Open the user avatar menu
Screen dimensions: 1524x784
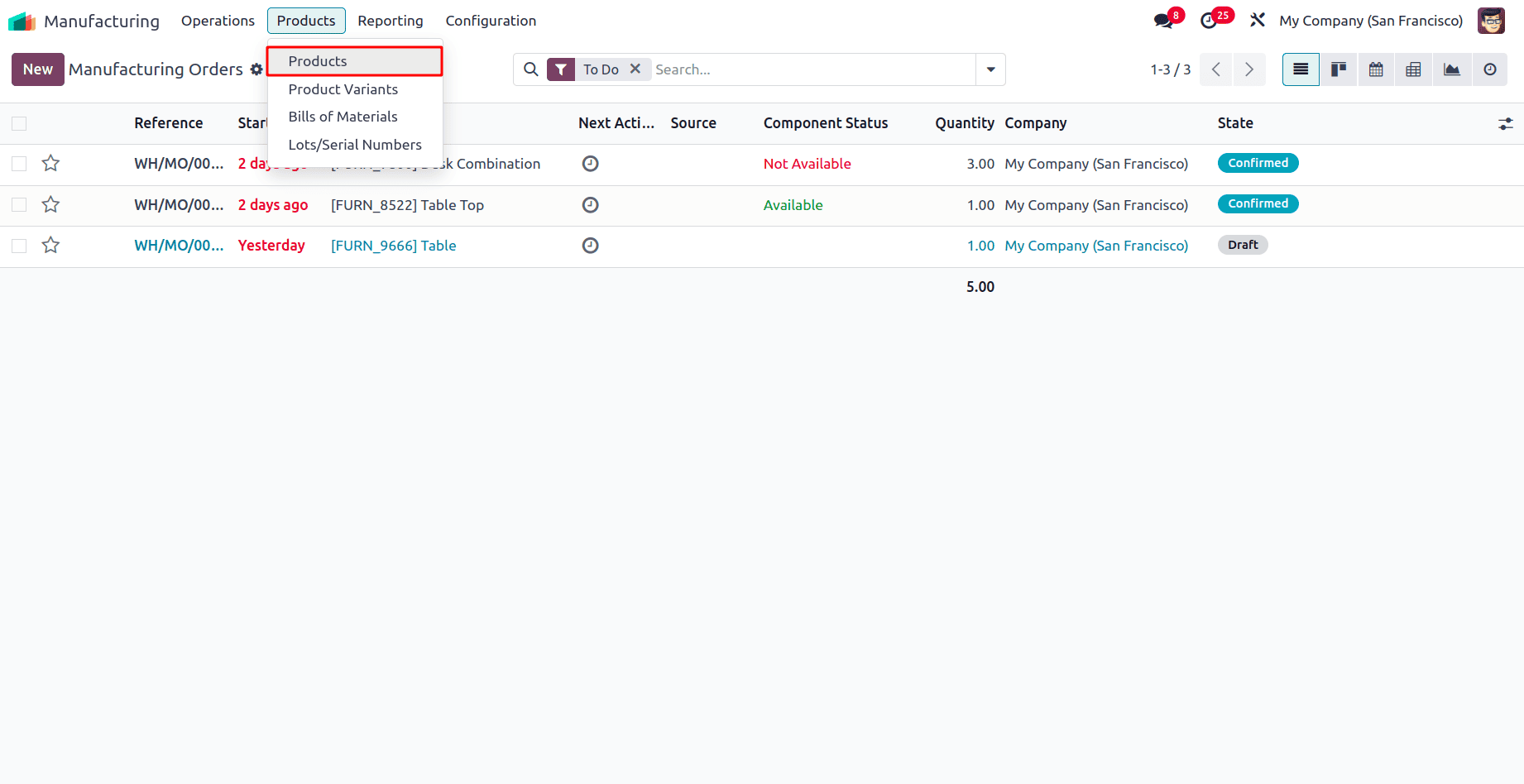(x=1492, y=20)
